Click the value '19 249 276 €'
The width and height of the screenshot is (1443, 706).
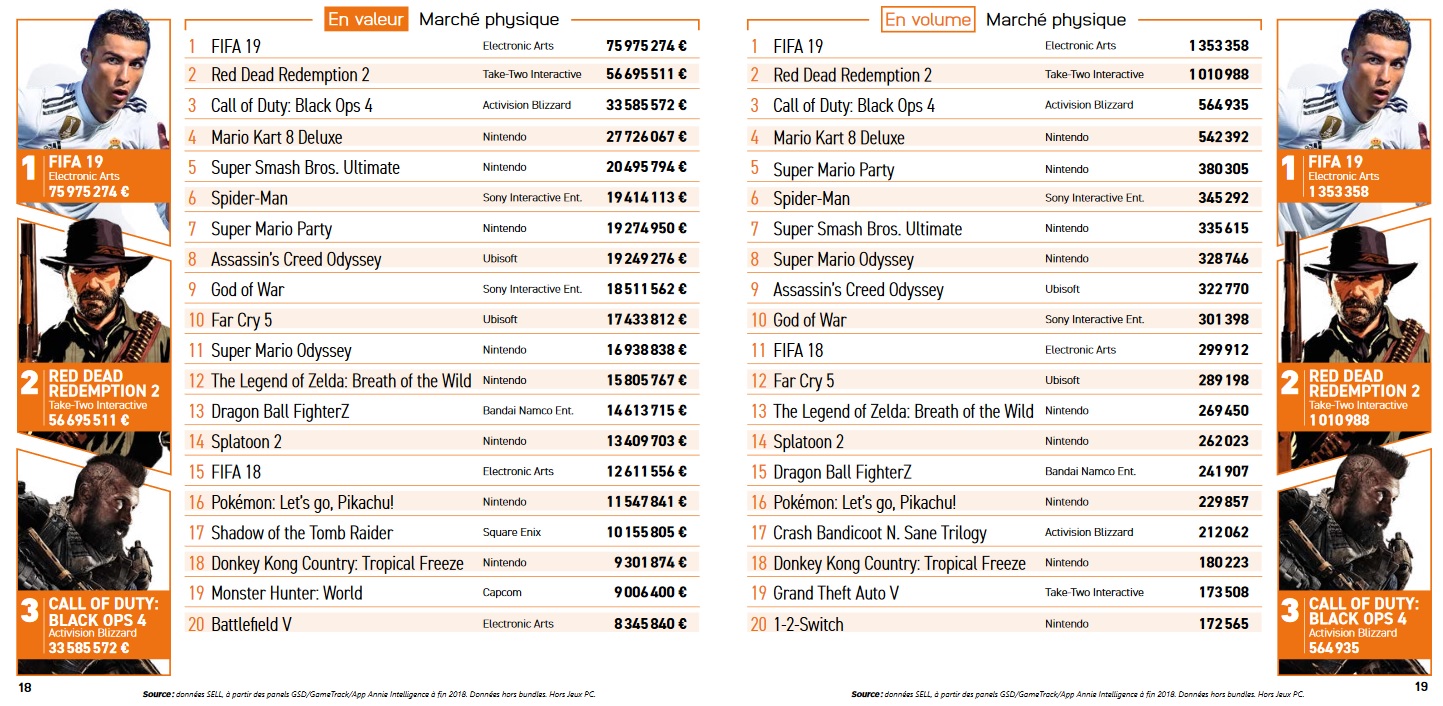pos(646,259)
